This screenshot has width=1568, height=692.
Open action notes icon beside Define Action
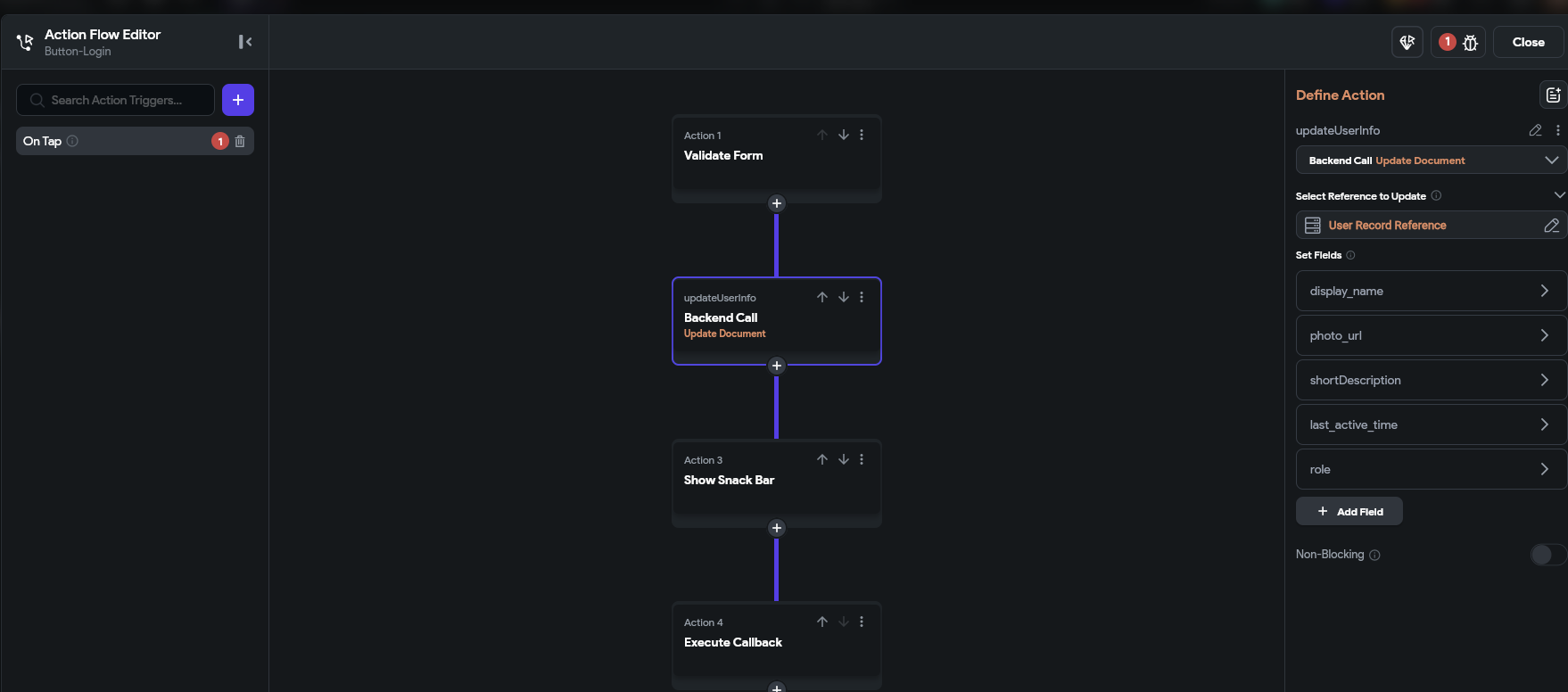1553,95
